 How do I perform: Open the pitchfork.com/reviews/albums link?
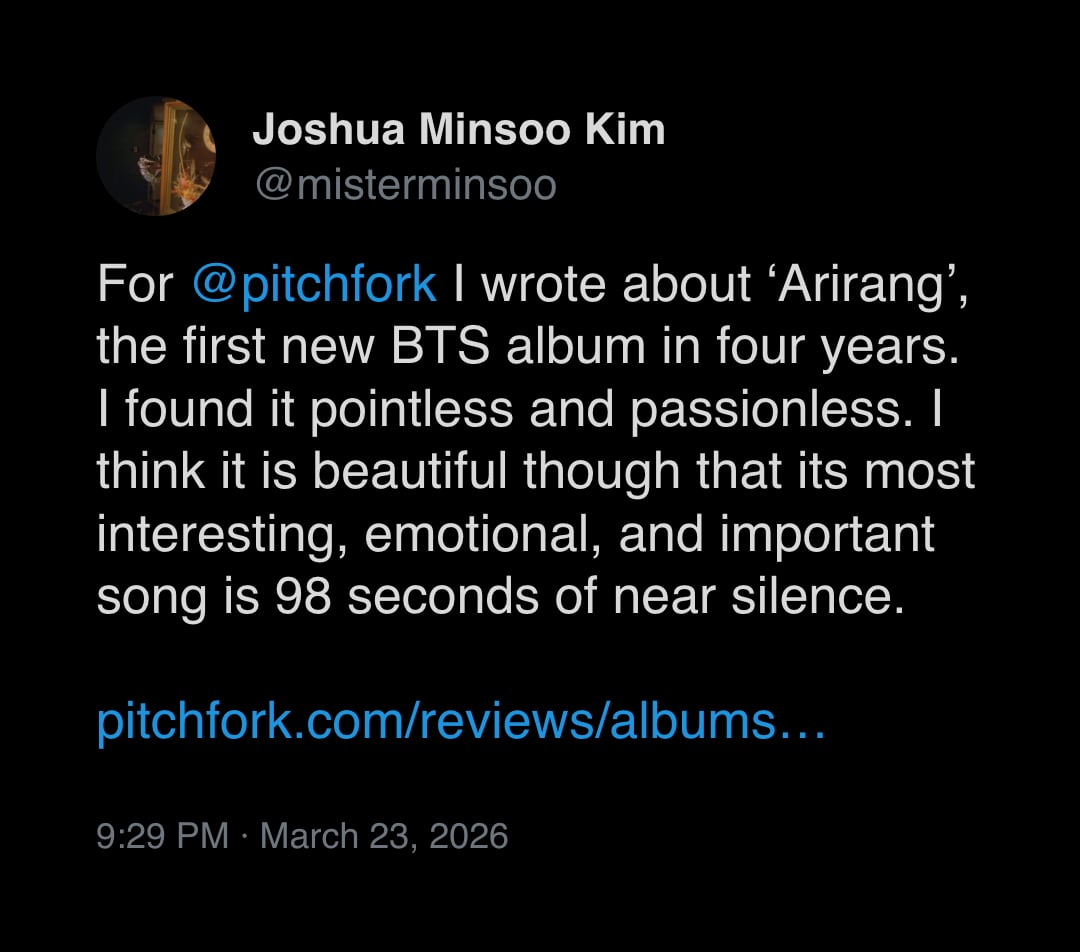[x=460, y=722]
